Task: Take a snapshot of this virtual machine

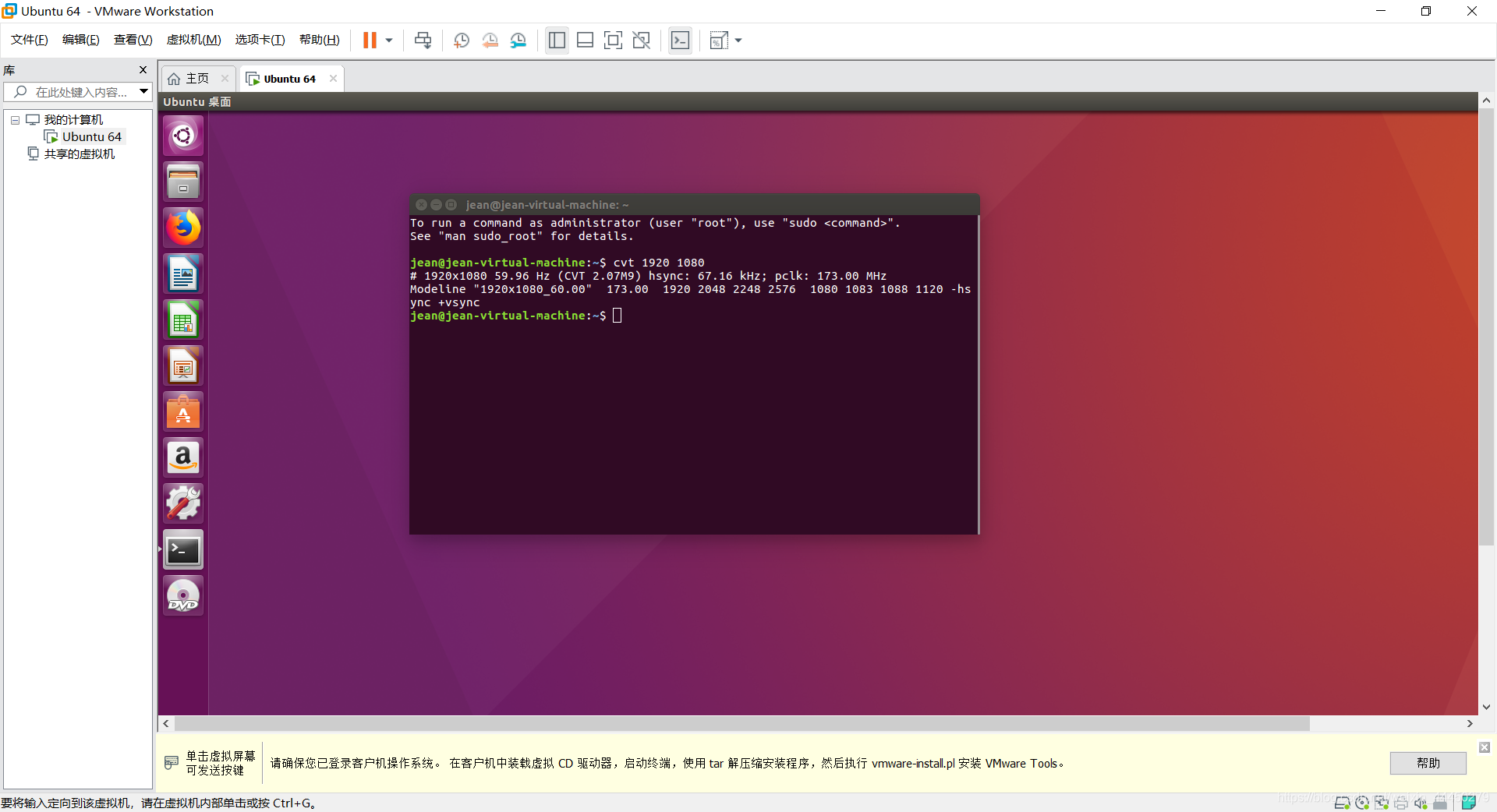Action: [x=461, y=40]
